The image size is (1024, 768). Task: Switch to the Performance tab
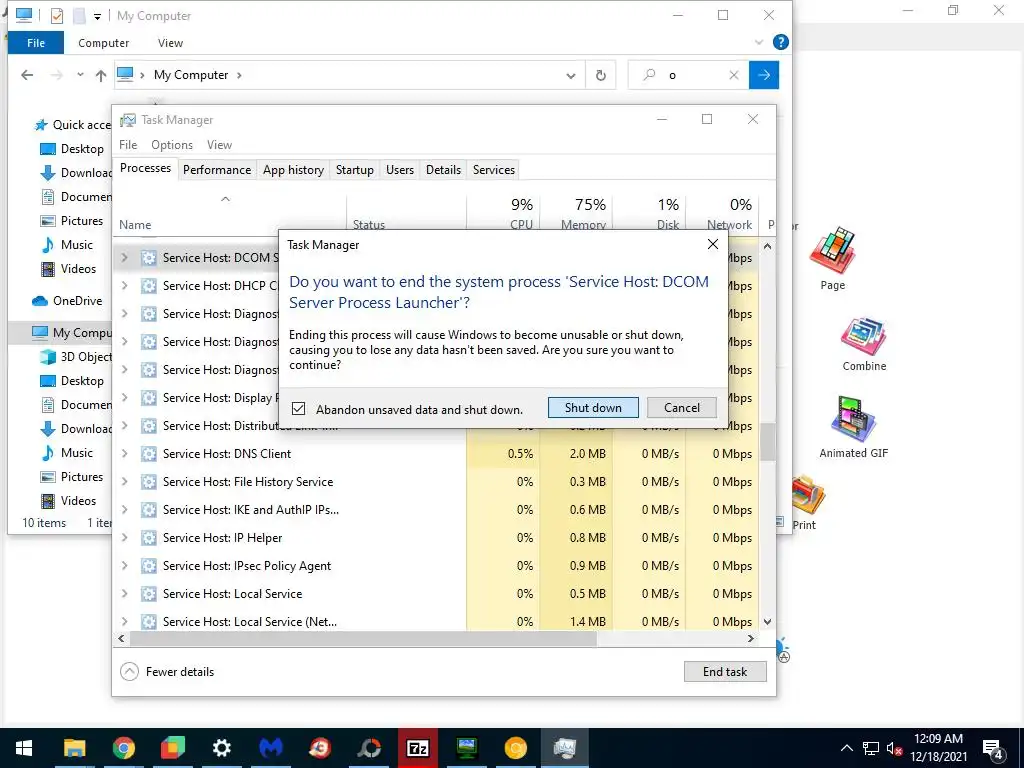217,170
